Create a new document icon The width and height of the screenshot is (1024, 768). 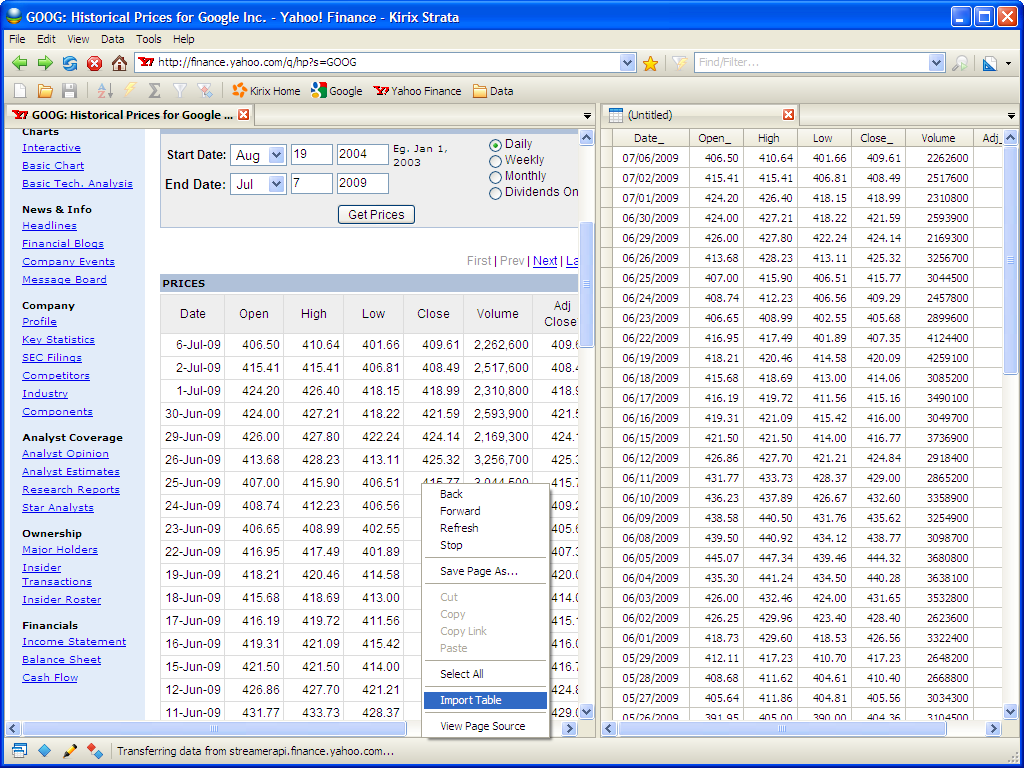click(x=20, y=91)
